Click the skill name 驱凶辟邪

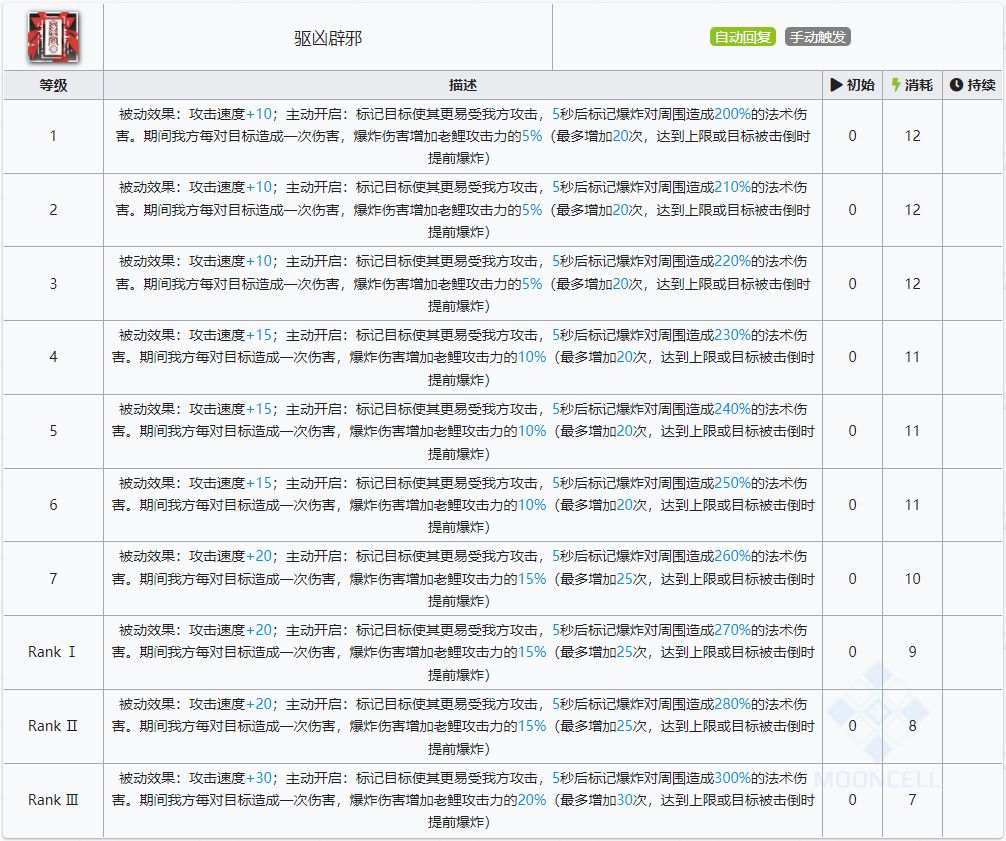(x=328, y=38)
